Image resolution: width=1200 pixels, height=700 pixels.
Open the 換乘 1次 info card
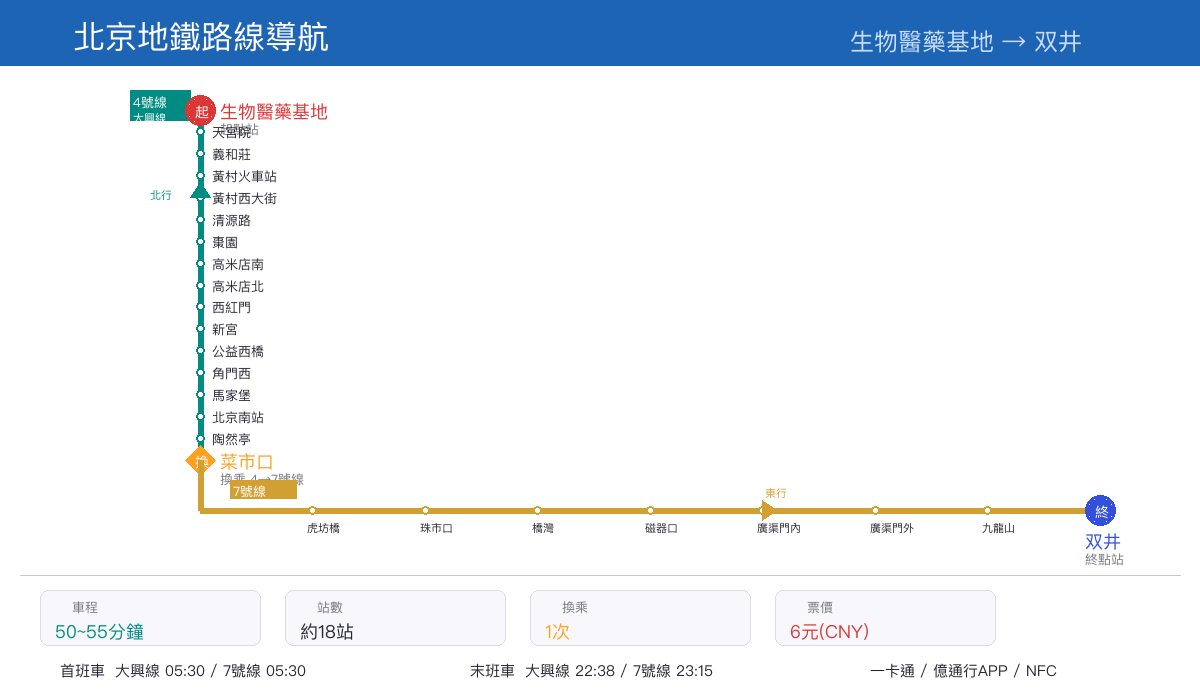(x=640, y=618)
